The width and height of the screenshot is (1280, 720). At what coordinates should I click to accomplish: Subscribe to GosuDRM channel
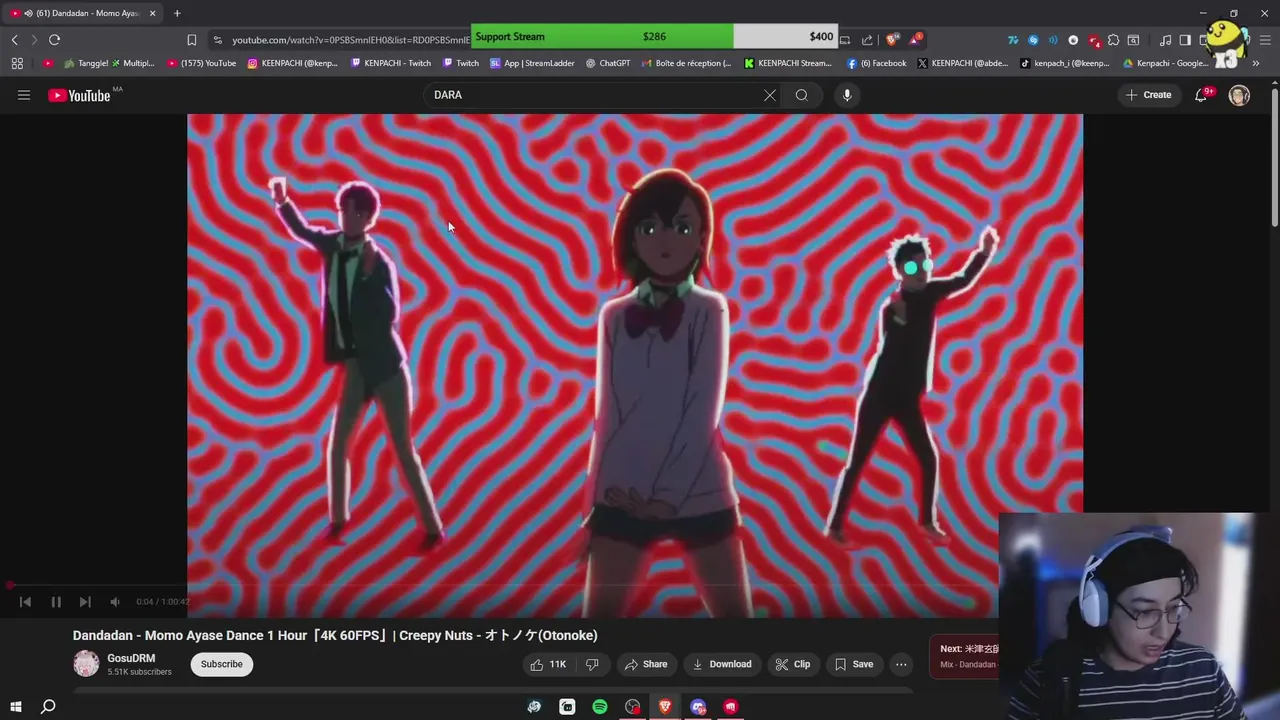[222, 664]
